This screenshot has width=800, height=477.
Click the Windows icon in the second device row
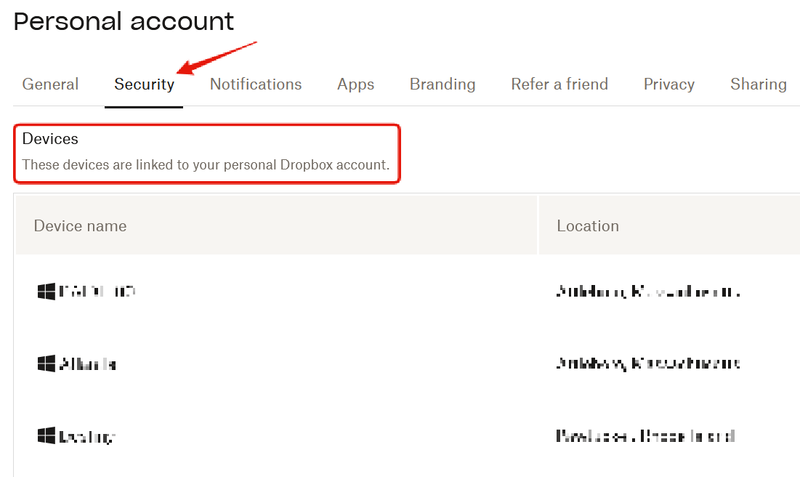(46, 364)
